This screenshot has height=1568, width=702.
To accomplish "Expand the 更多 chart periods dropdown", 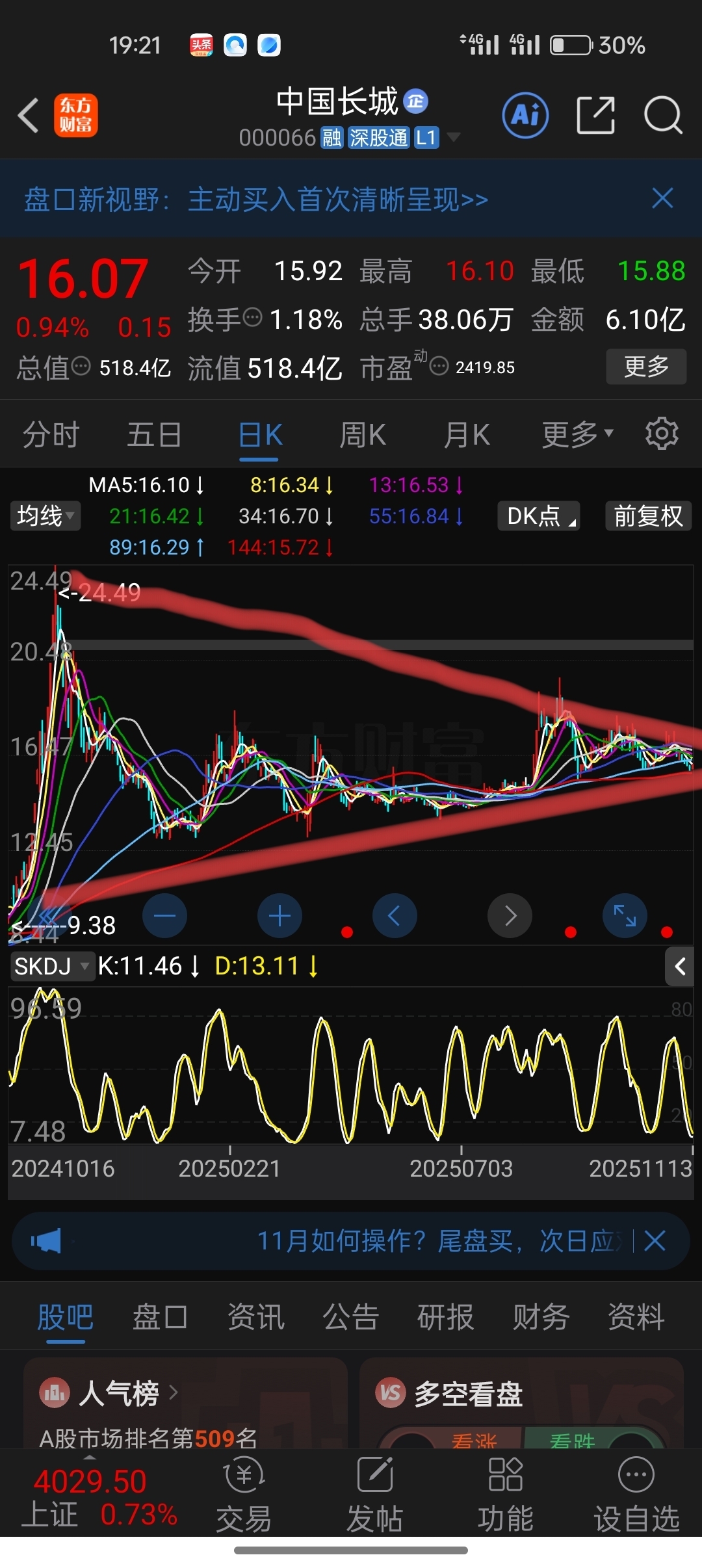I will [x=578, y=434].
